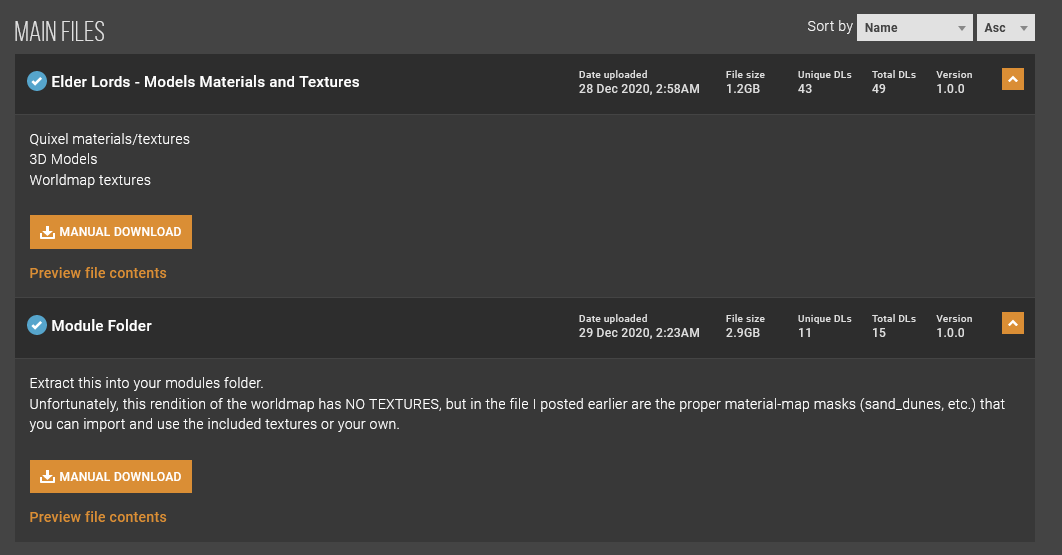Click the Elder Lords version 1.0.0 value
The image size is (1062, 555).
click(950, 89)
